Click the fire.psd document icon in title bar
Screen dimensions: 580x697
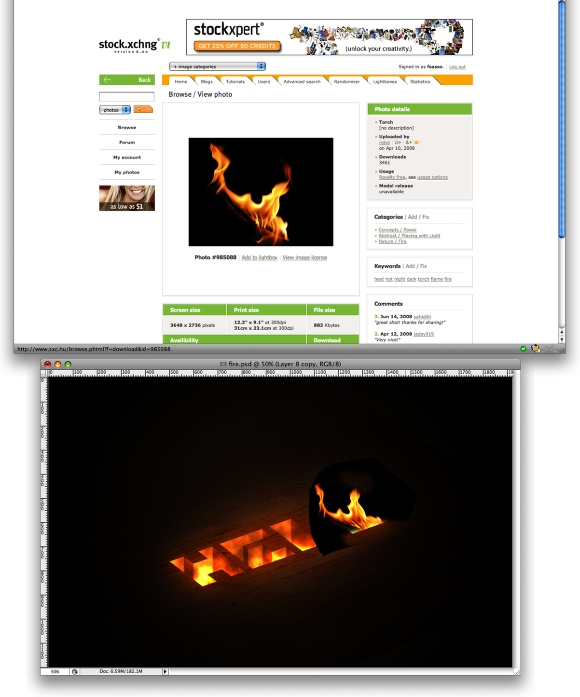[224, 364]
